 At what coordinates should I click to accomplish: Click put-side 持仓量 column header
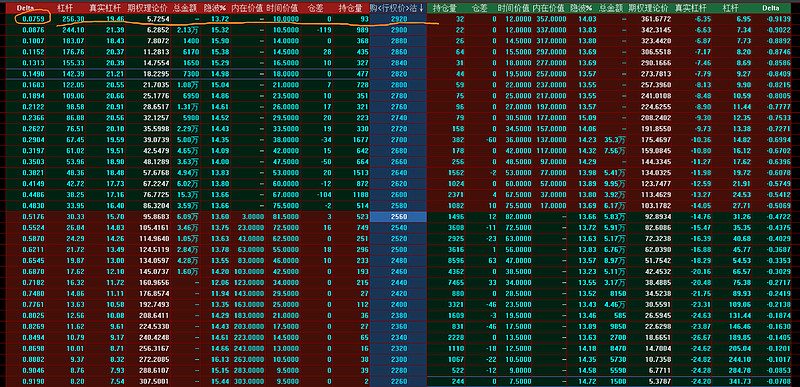point(445,8)
